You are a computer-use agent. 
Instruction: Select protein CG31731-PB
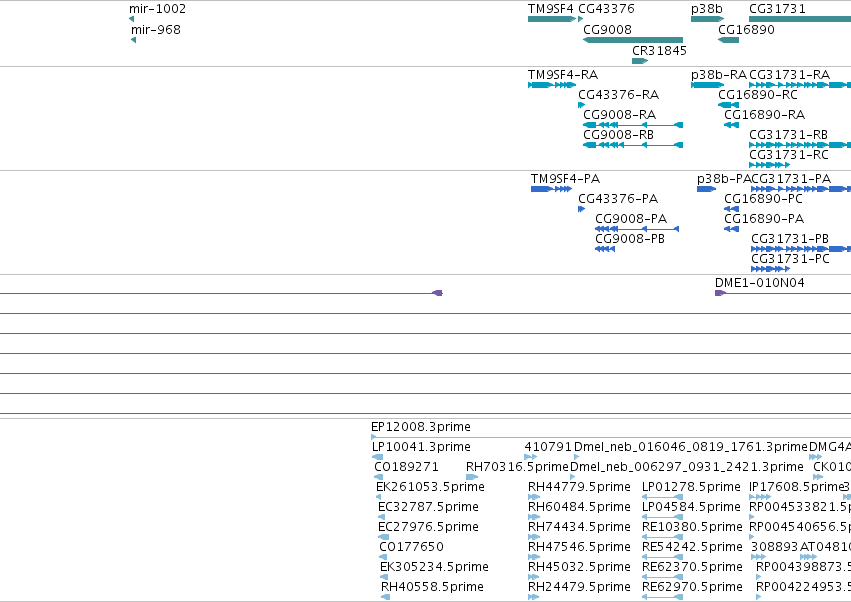tap(801, 249)
